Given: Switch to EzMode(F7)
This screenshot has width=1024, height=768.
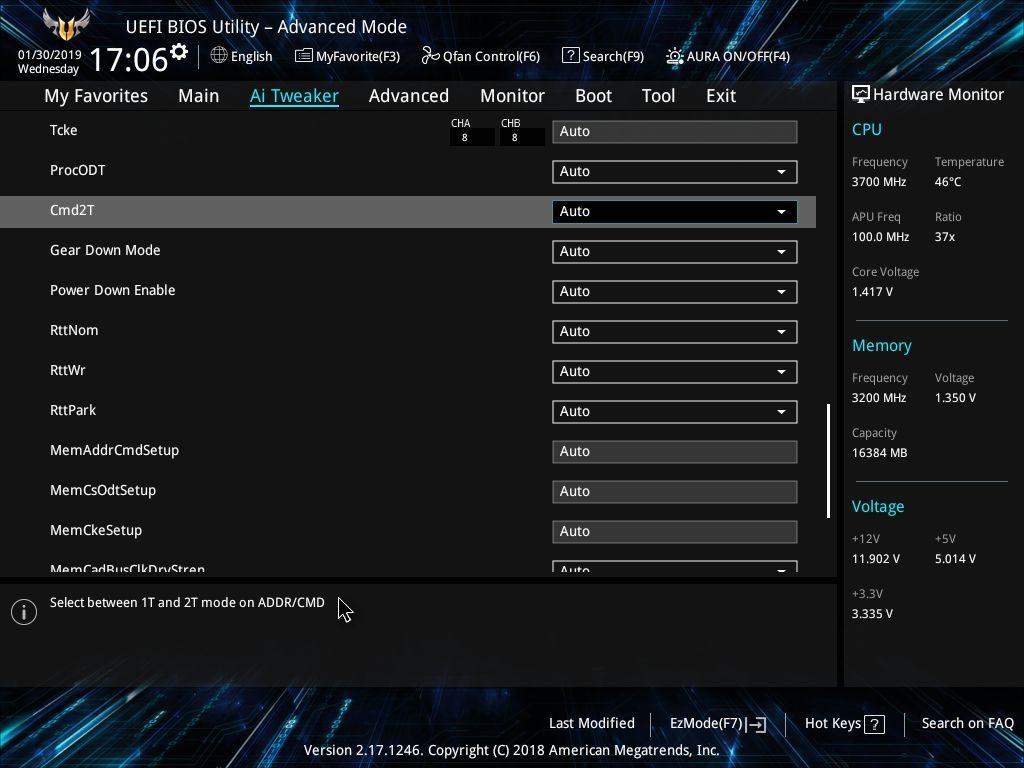Looking at the screenshot, I should [718, 724].
